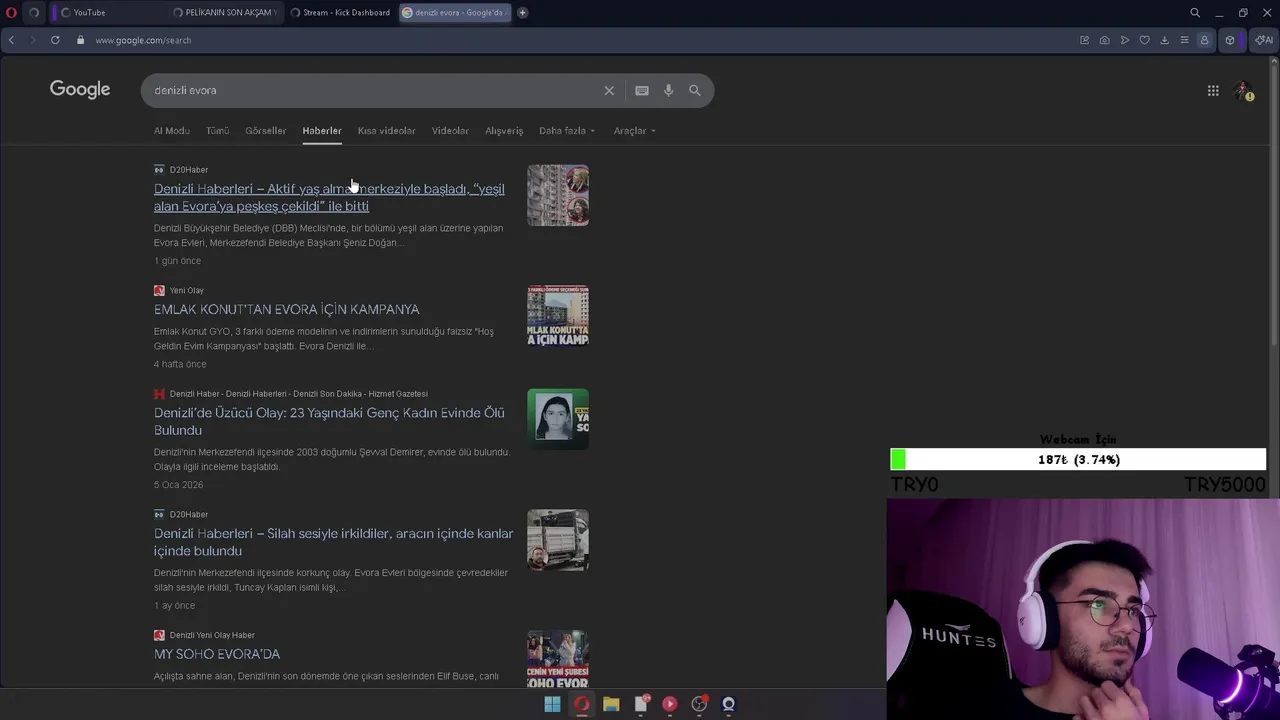Open the Google apps grid
1280x720 pixels.
1213,91
